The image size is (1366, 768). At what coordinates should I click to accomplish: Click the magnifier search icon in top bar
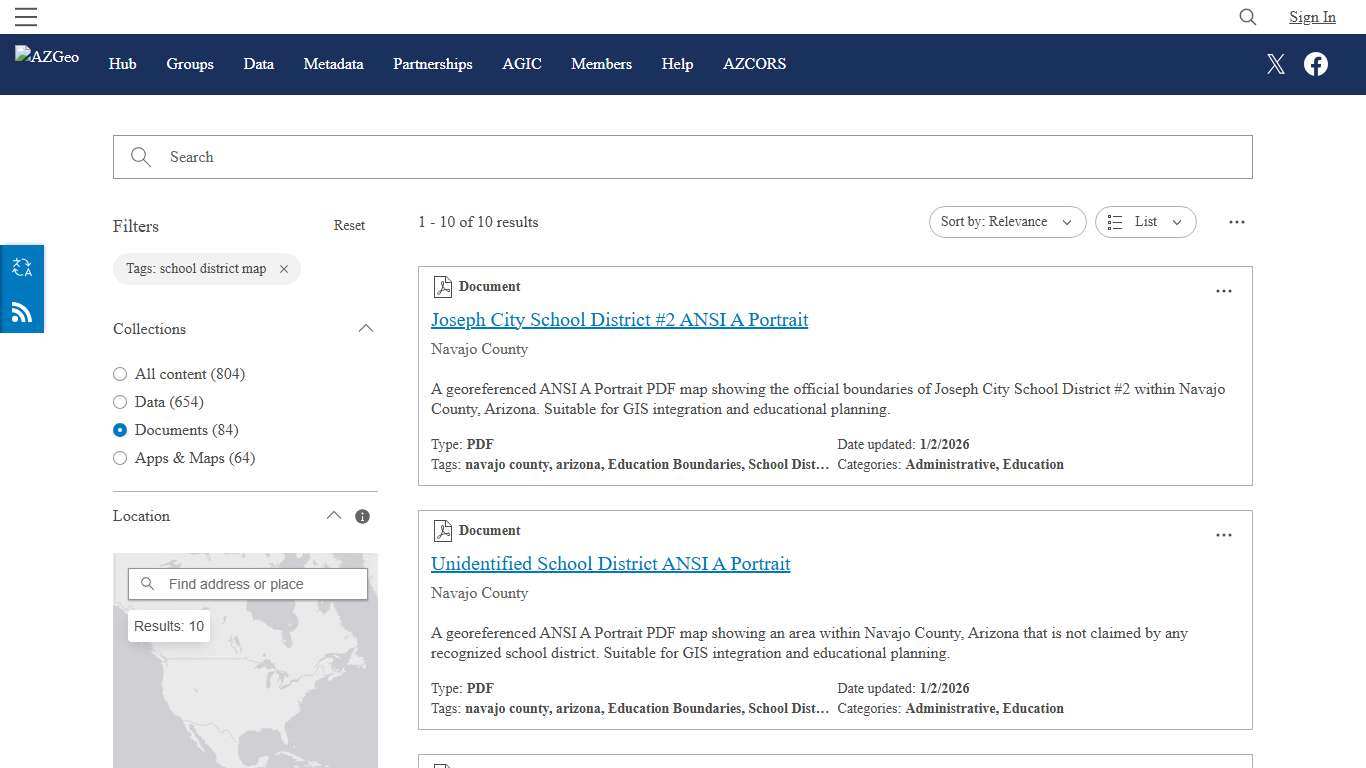tap(1247, 17)
